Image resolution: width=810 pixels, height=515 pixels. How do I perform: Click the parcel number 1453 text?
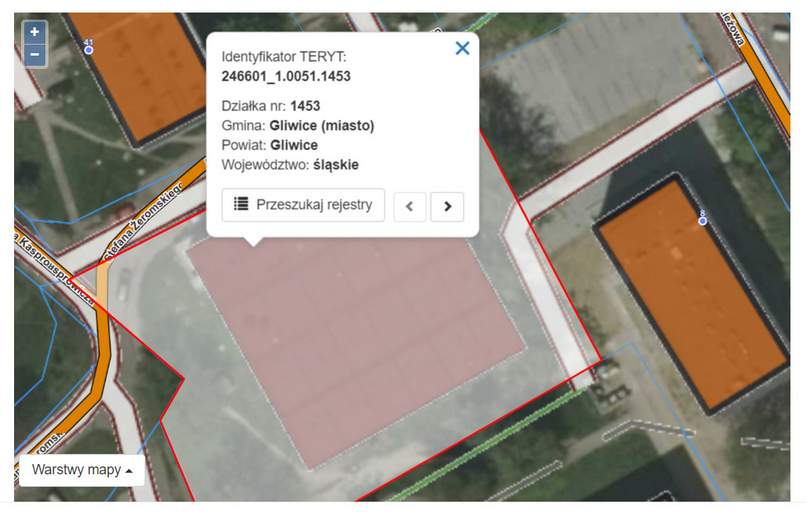pos(305,106)
